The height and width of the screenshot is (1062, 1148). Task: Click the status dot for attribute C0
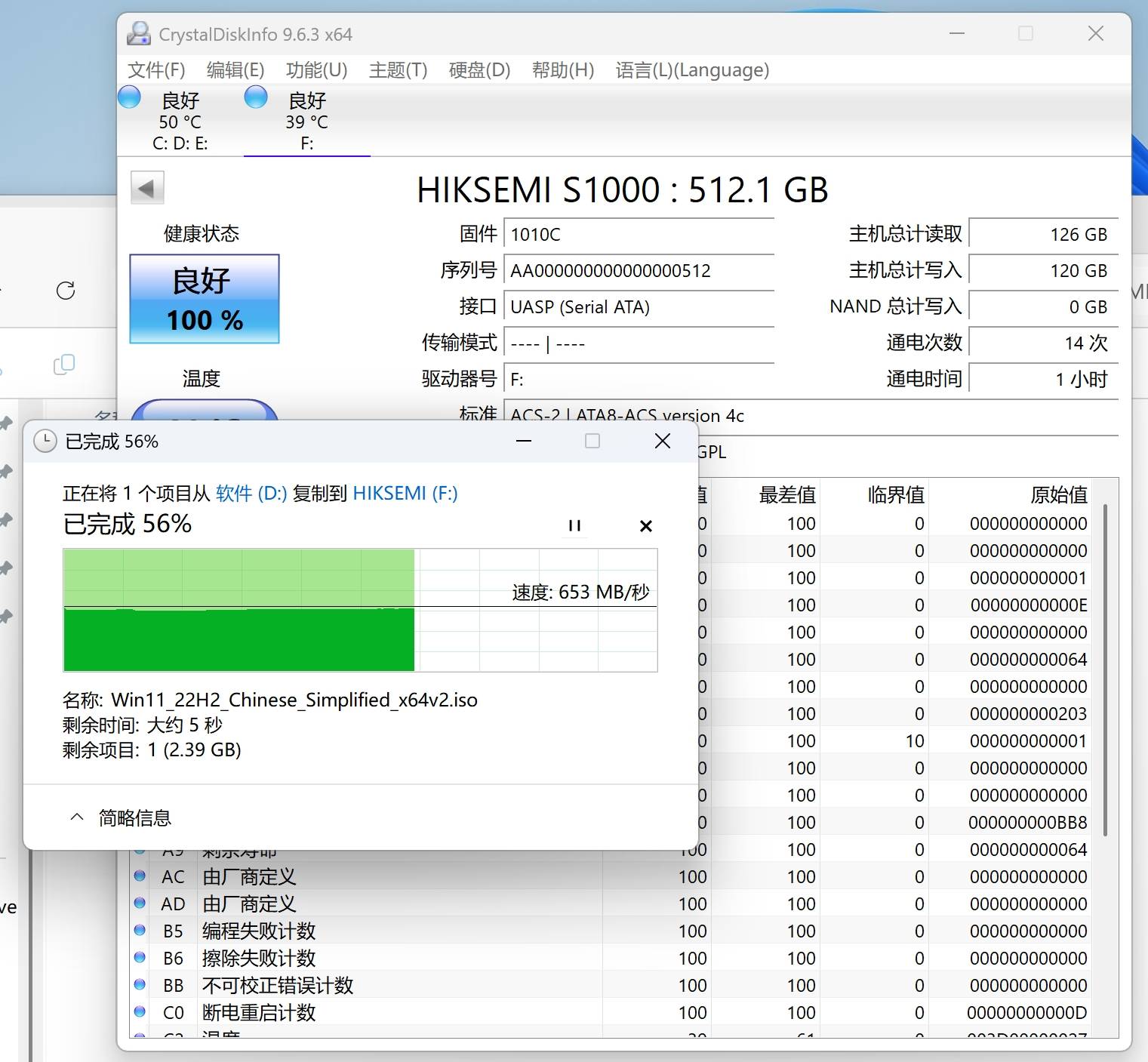(x=140, y=1011)
